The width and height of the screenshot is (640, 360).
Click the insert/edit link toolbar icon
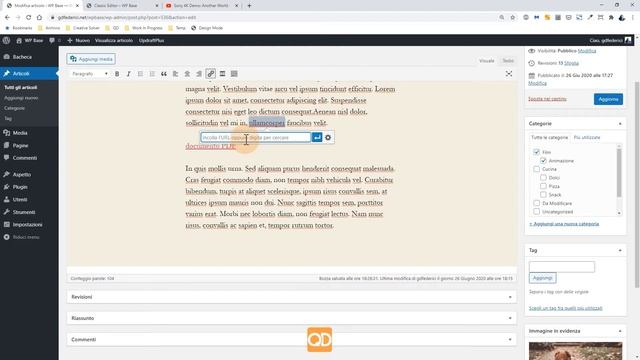(211, 74)
